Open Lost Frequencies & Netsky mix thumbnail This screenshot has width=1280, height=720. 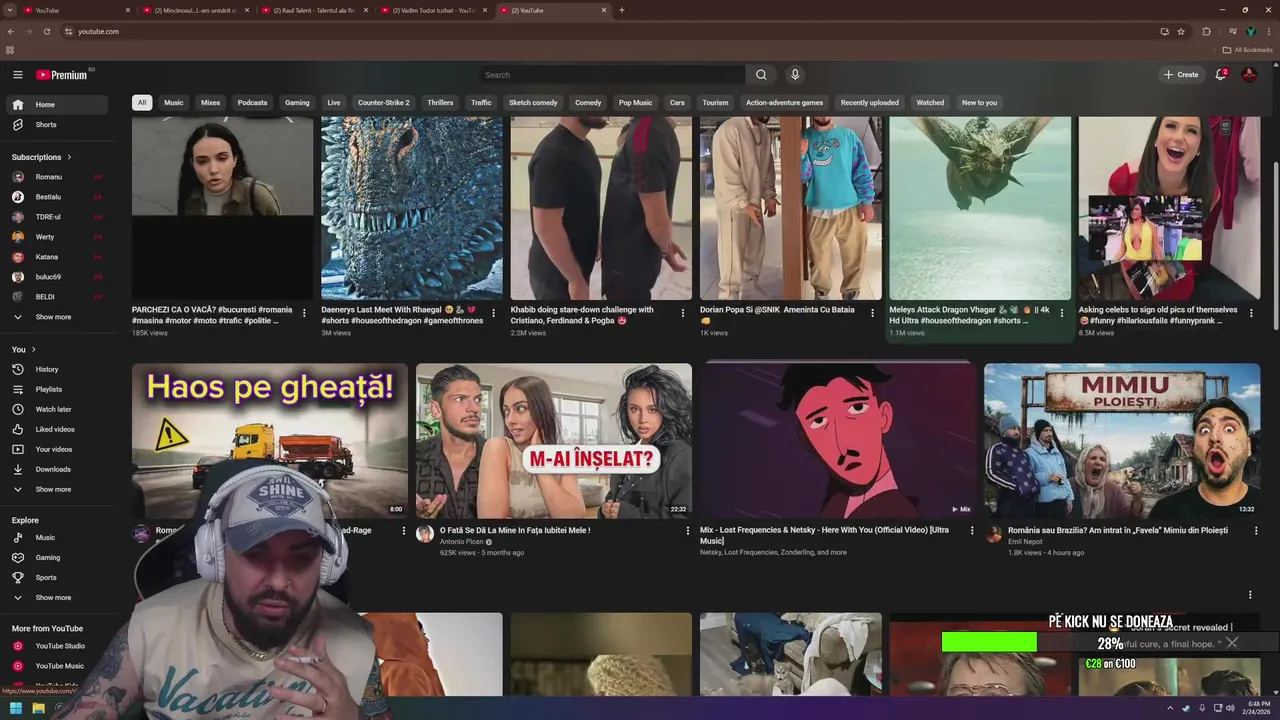click(838, 440)
